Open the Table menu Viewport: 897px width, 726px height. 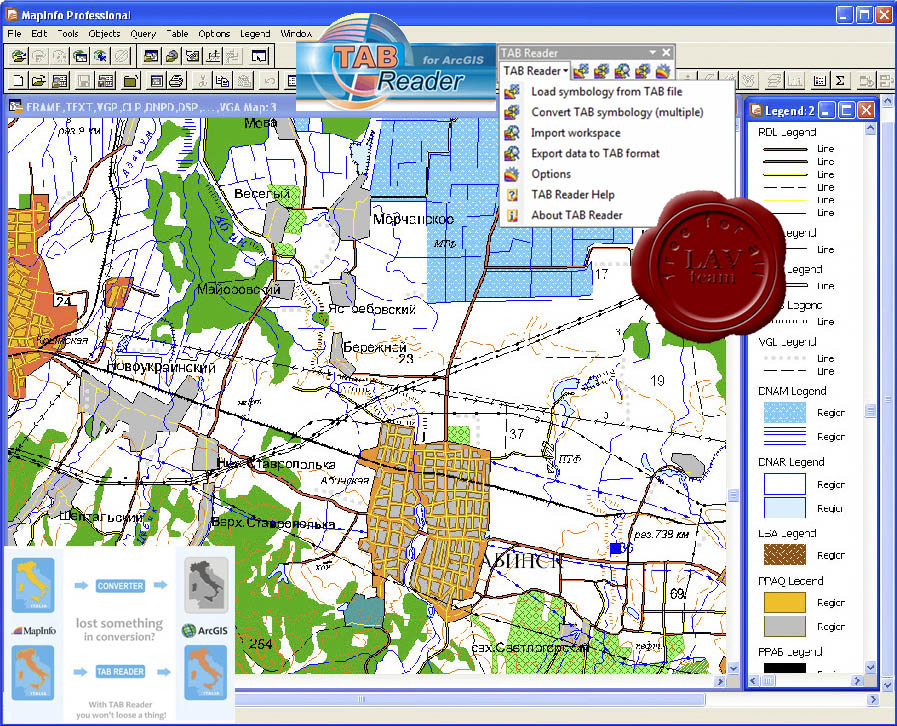[x=177, y=34]
